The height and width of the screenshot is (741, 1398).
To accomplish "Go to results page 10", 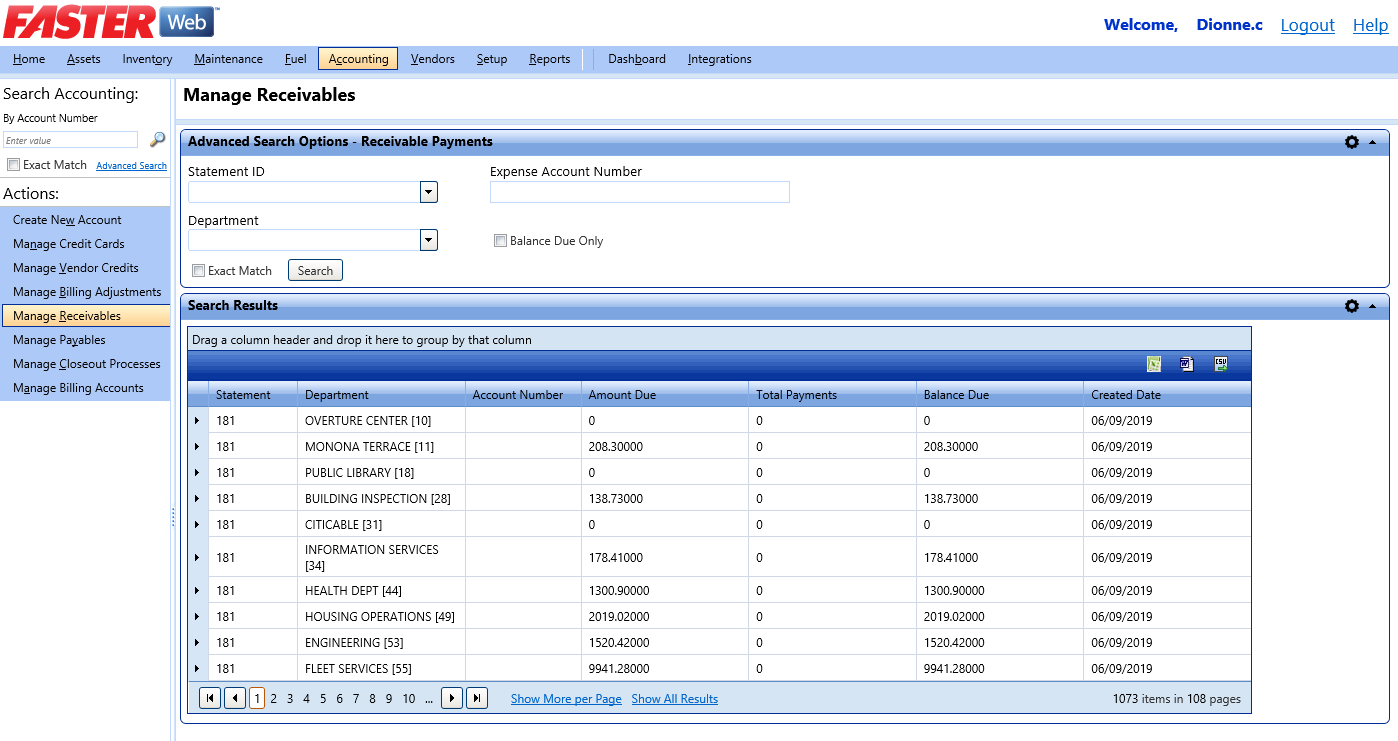I will point(409,699).
